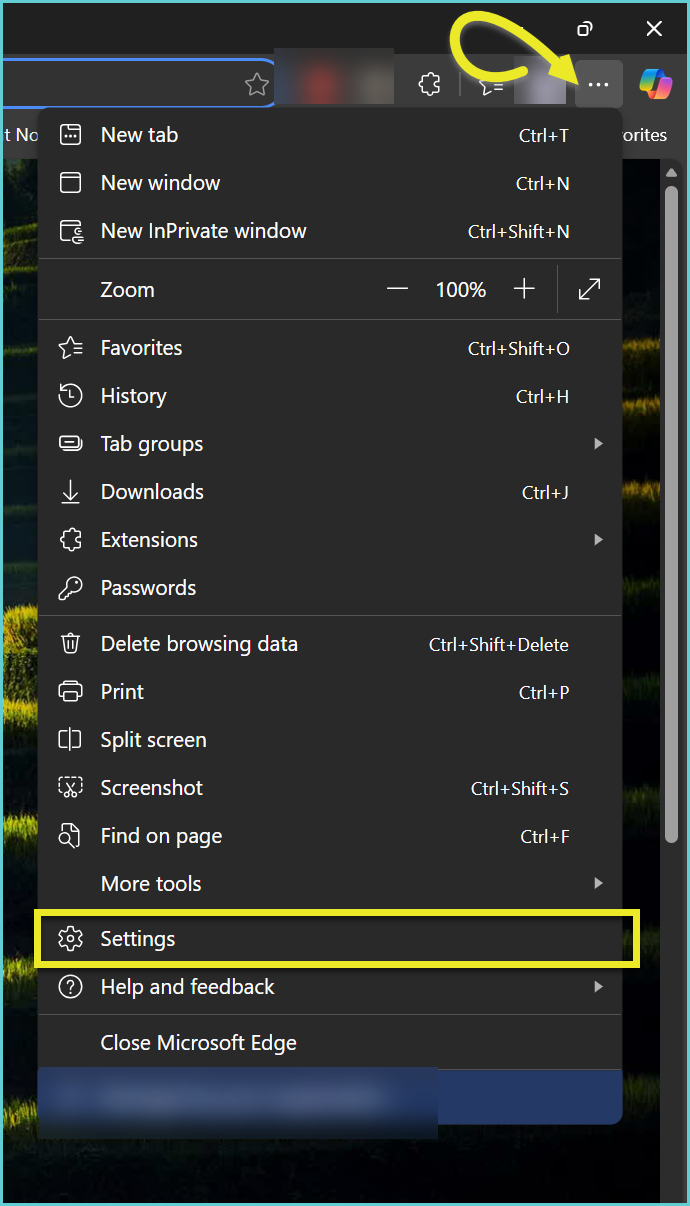The width and height of the screenshot is (690, 1206).
Task: Choose New window from the menu
Action: point(330,183)
